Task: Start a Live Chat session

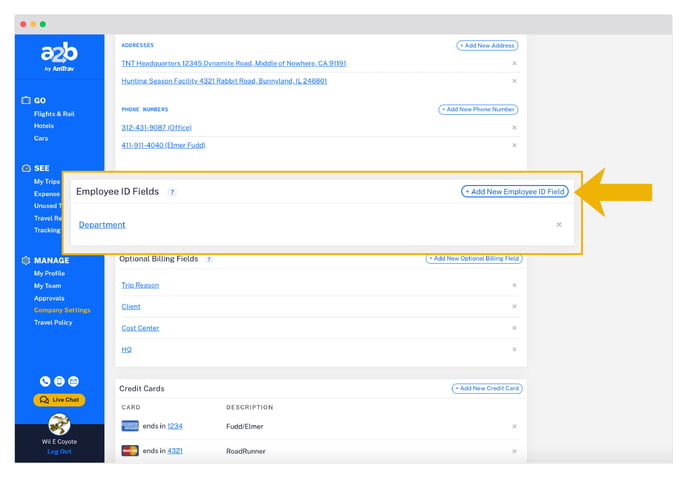Action: (59, 400)
